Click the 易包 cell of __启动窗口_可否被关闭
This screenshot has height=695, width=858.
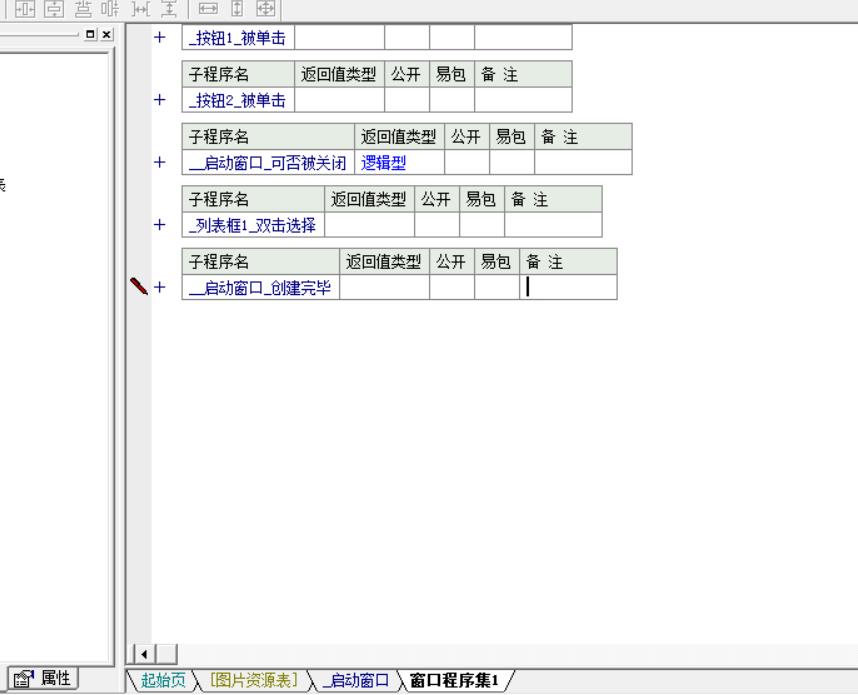512,163
